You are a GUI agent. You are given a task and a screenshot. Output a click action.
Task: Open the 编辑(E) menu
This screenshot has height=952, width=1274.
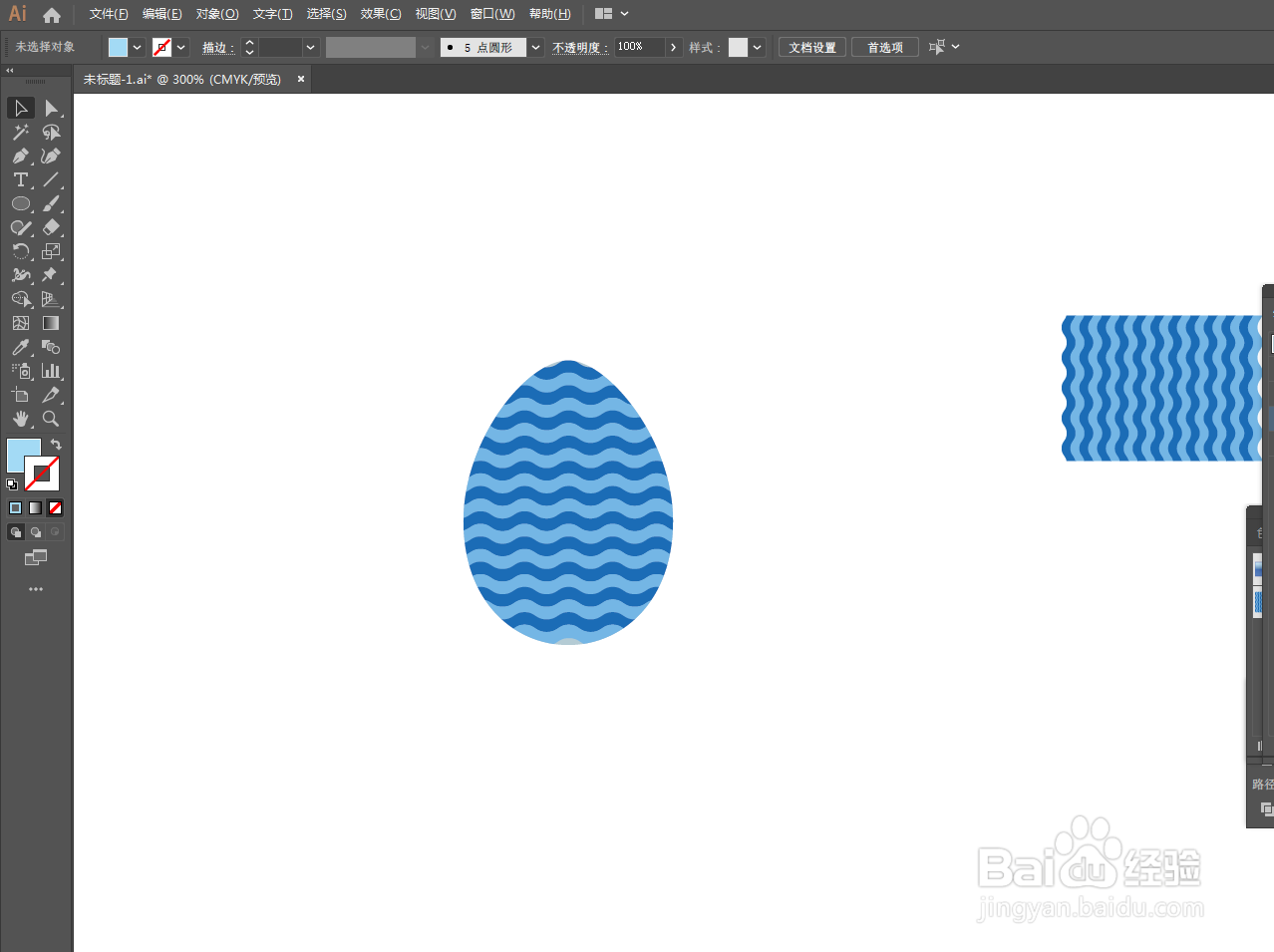[162, 14]
